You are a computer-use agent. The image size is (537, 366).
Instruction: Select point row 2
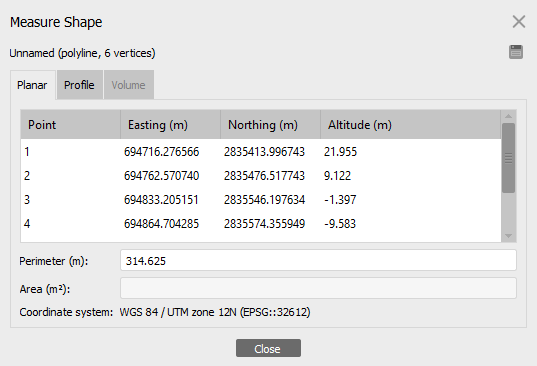point(261,176)
